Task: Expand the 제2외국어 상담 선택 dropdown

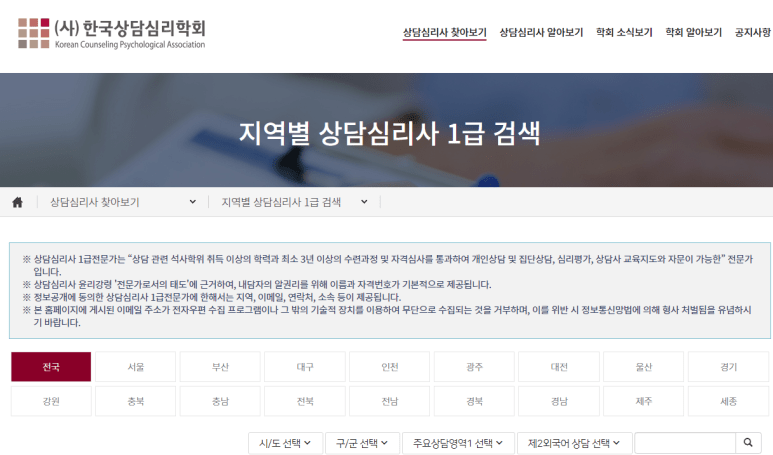Action: click(573, 443)
